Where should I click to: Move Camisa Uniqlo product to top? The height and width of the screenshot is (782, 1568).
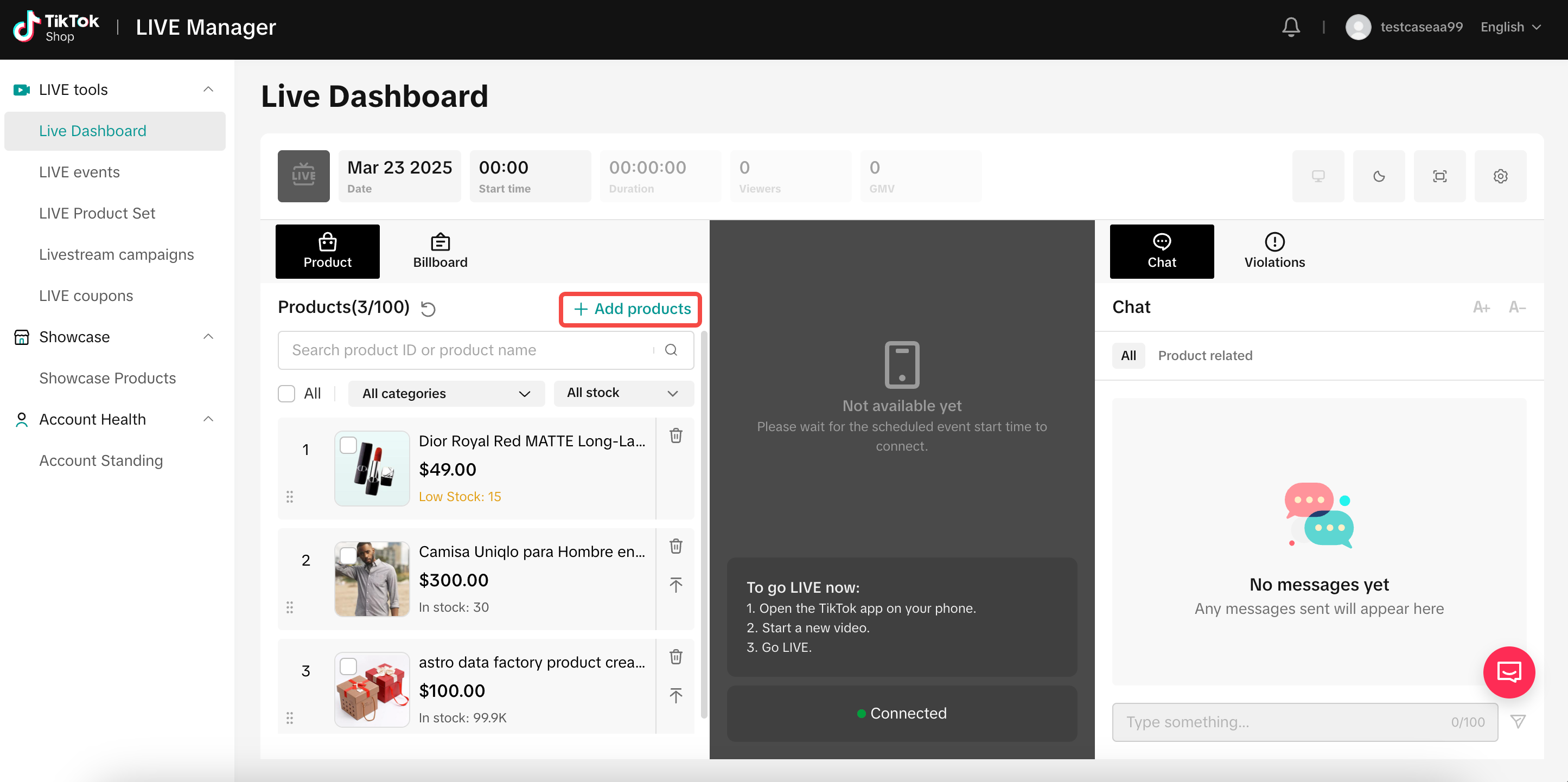pyautogui.click(x=675, y=585)
